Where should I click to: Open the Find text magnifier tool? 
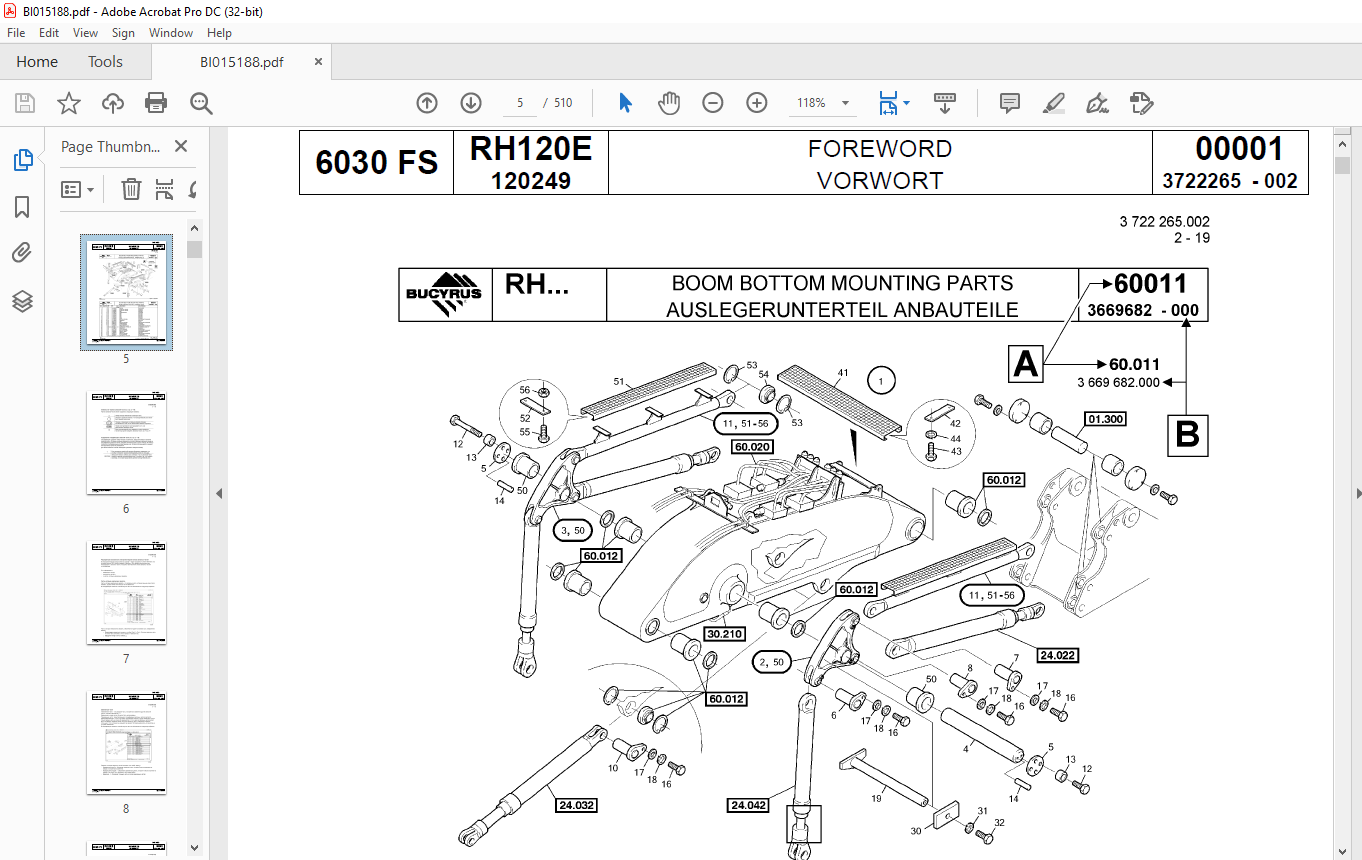(202, 103)
